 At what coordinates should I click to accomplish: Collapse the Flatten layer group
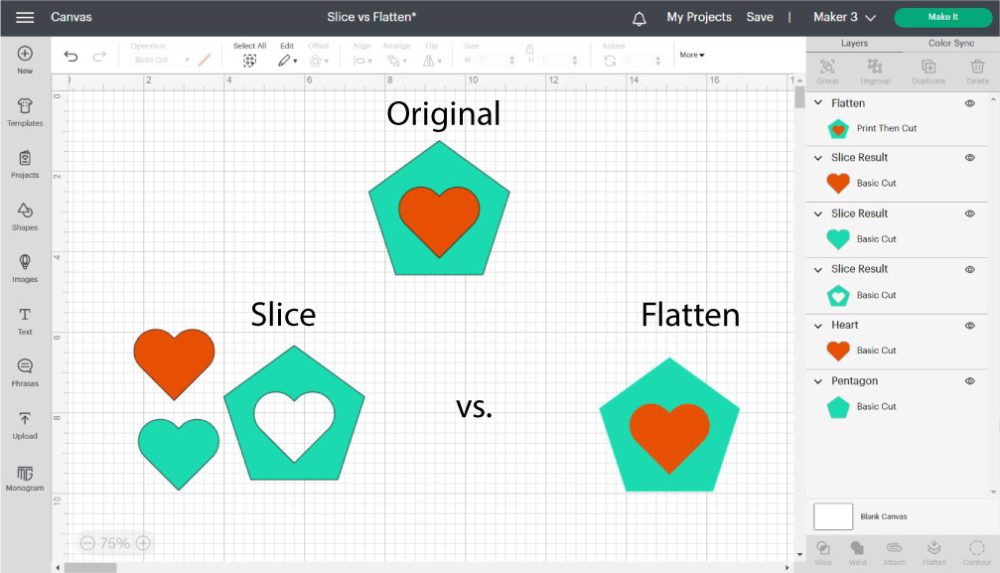point(818,103)
